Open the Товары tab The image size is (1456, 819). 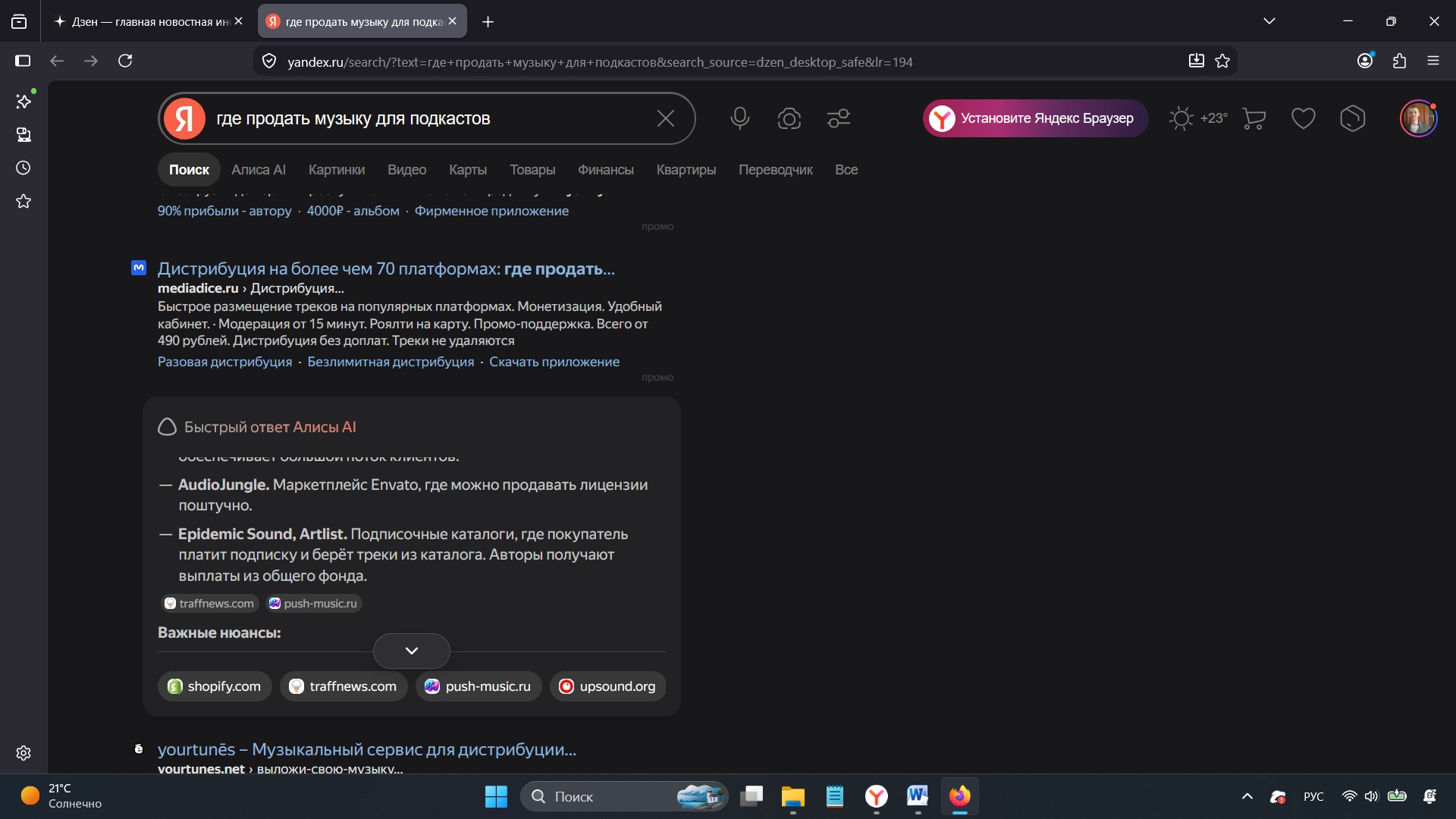[532, 170]
